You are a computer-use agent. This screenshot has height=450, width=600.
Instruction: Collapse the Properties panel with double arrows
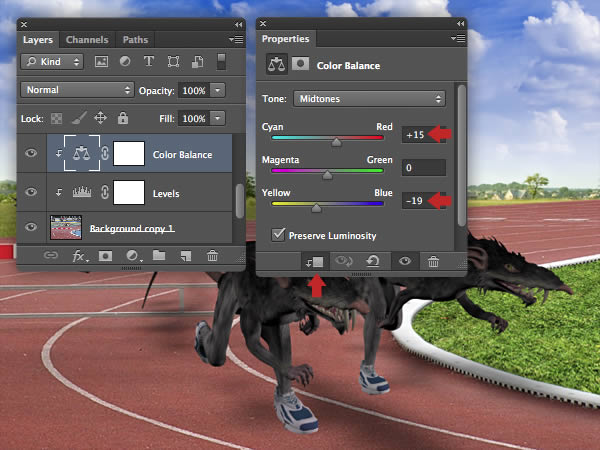pos(460,24)
